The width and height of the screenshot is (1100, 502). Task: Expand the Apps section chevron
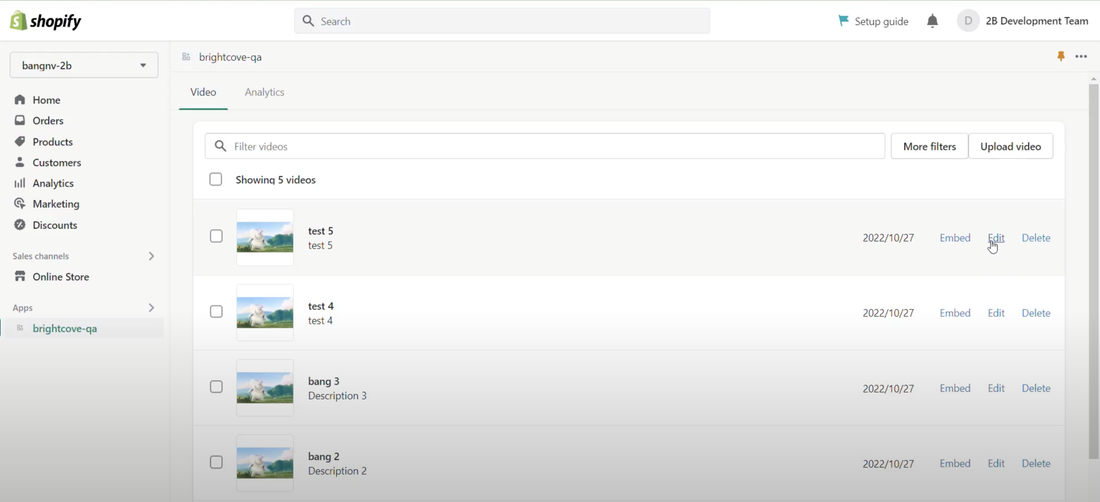click(151, 308)
